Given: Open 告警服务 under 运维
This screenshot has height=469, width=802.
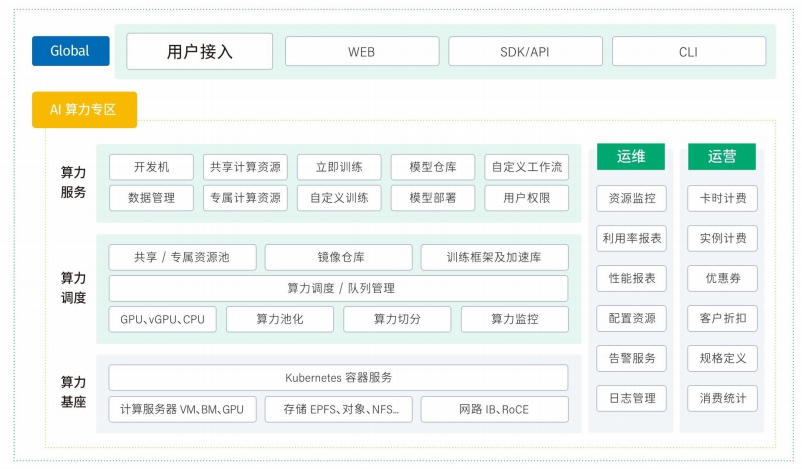Looking at the screenshot, I should click(x=631, y=358).
